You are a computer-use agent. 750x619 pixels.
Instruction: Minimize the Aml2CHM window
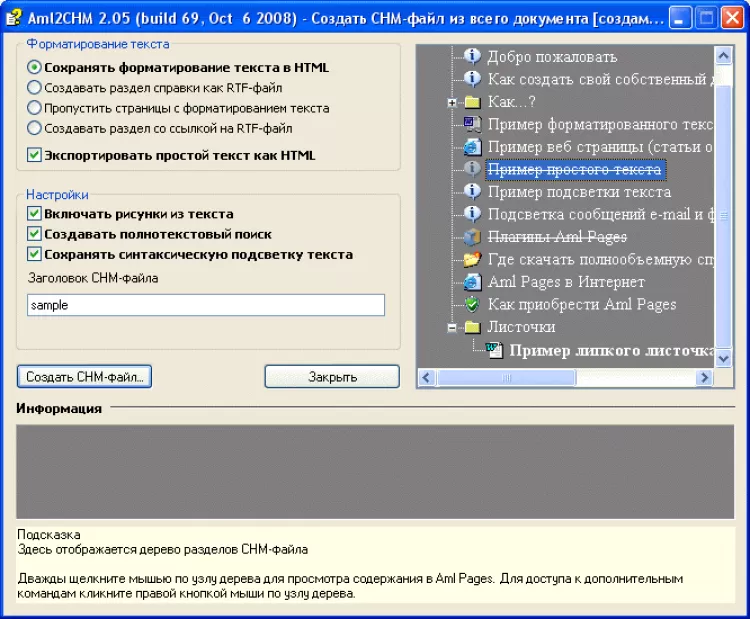point(680,18)
